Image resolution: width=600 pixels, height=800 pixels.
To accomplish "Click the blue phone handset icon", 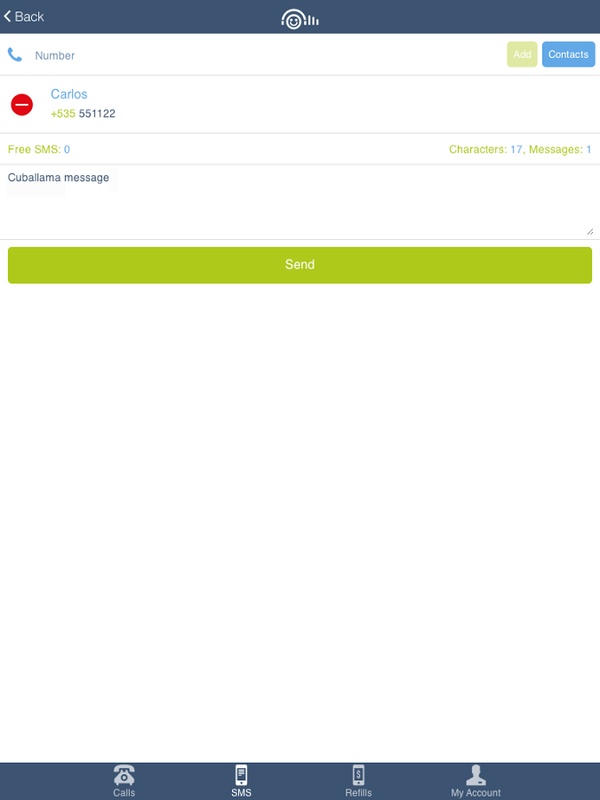I will 15,55.
